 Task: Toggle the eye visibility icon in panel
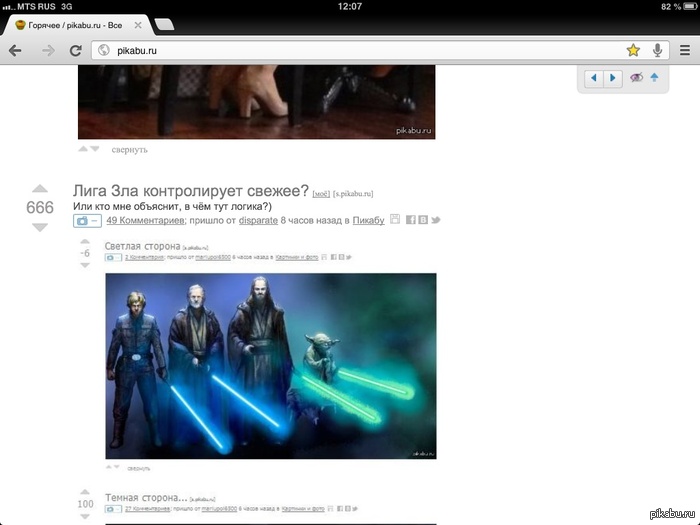(x=636, y=78)
